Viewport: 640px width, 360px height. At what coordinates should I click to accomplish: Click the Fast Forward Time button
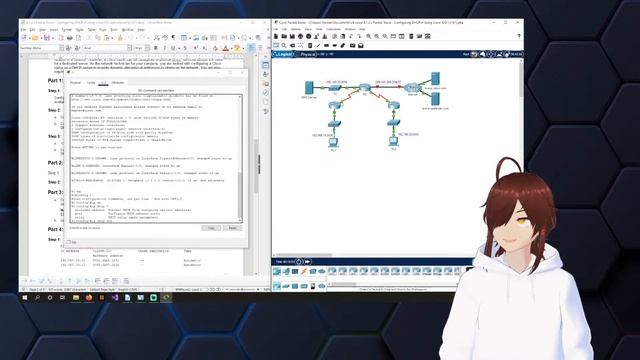307,262
